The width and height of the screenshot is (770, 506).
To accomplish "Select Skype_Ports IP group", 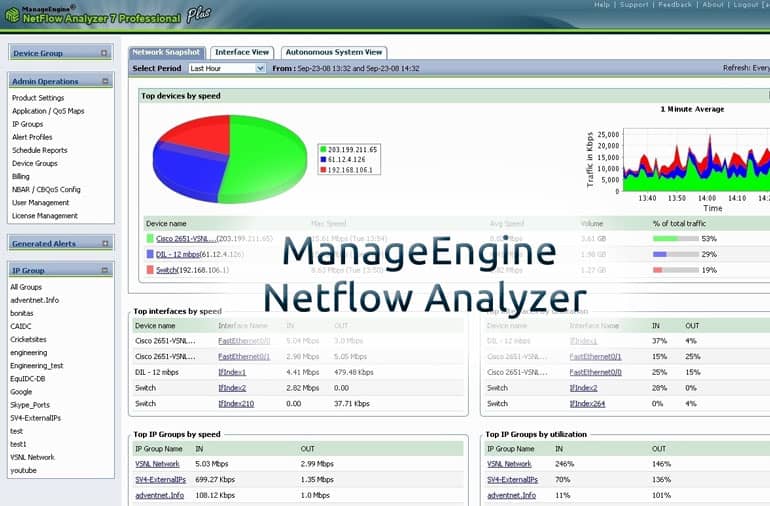I will [x=29, y=405].
